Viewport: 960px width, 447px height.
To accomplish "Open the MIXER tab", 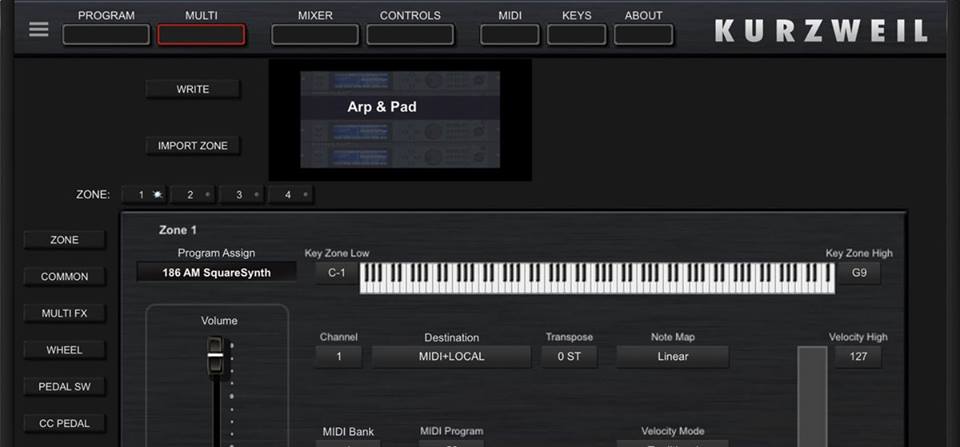I will 315,34.
